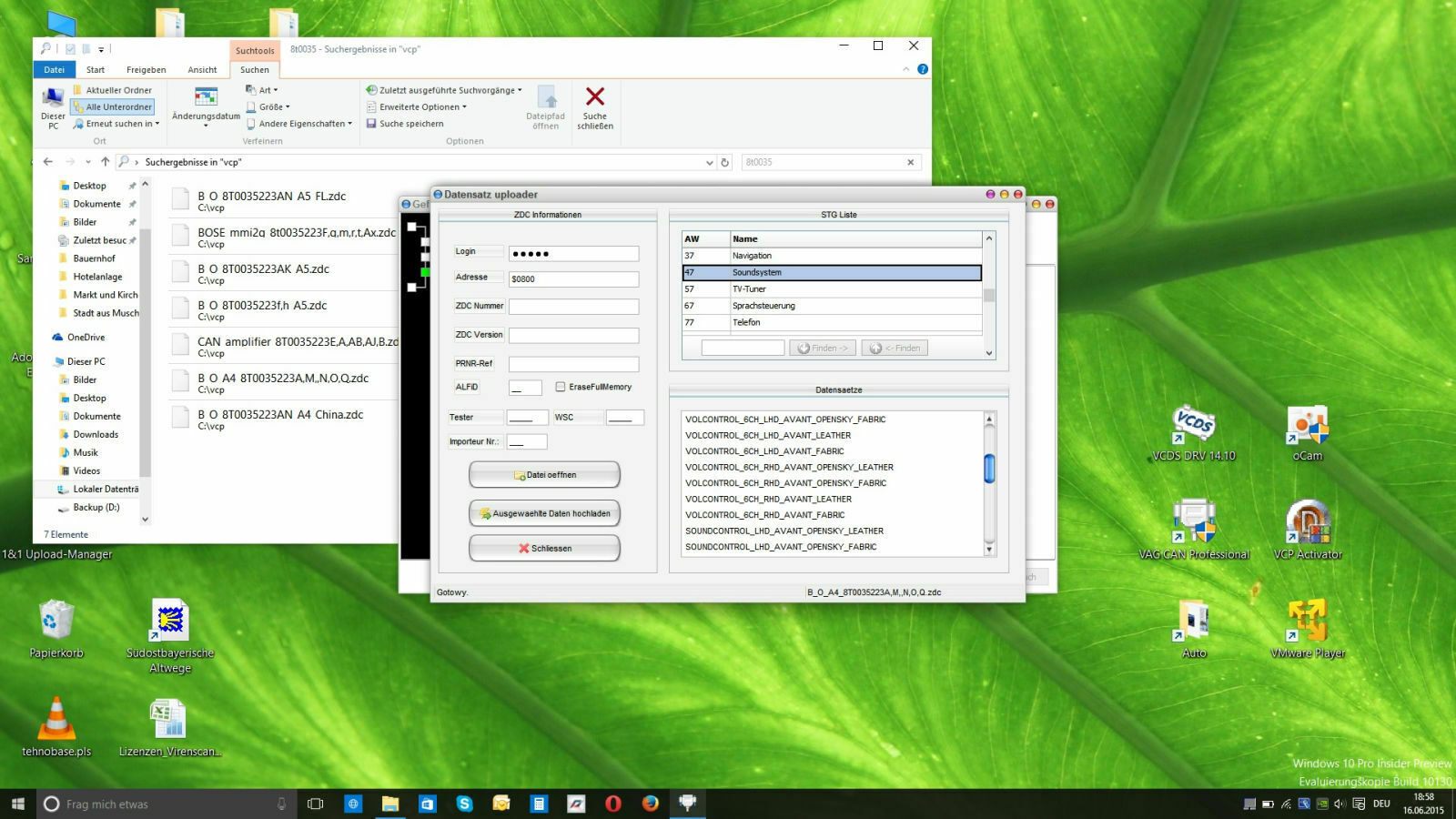Expand Erneut suchen in dropdown
Screen dimensions: 1456x819
[116, 124]
